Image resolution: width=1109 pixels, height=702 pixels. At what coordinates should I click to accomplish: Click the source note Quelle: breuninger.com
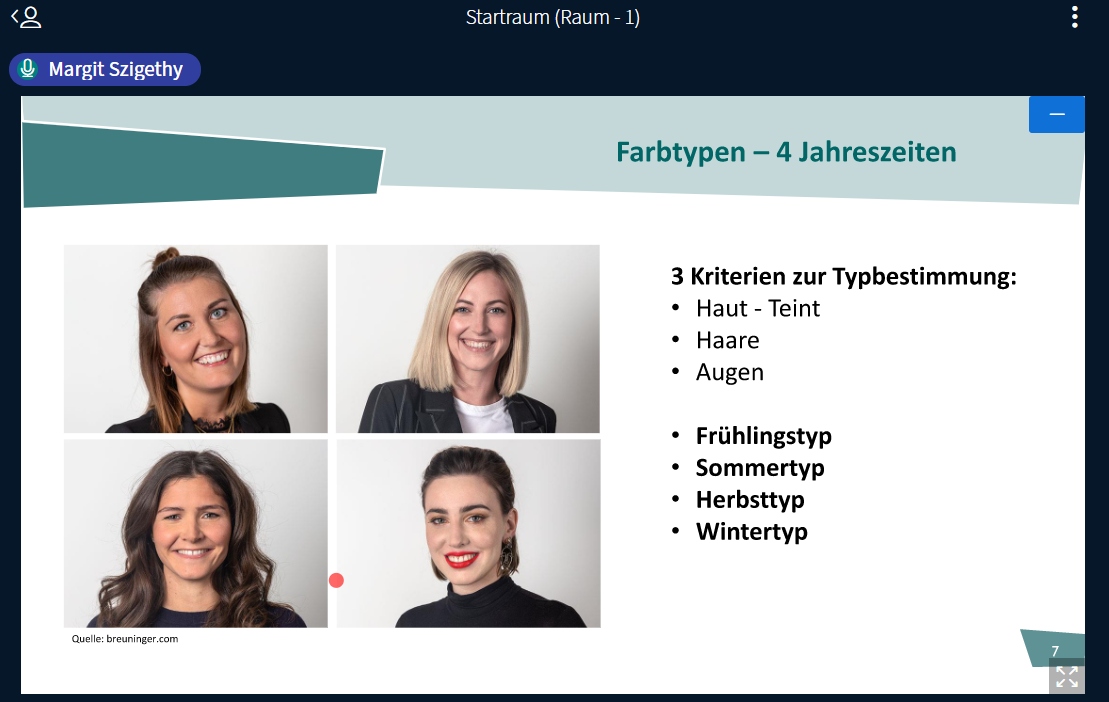[125, 638]
